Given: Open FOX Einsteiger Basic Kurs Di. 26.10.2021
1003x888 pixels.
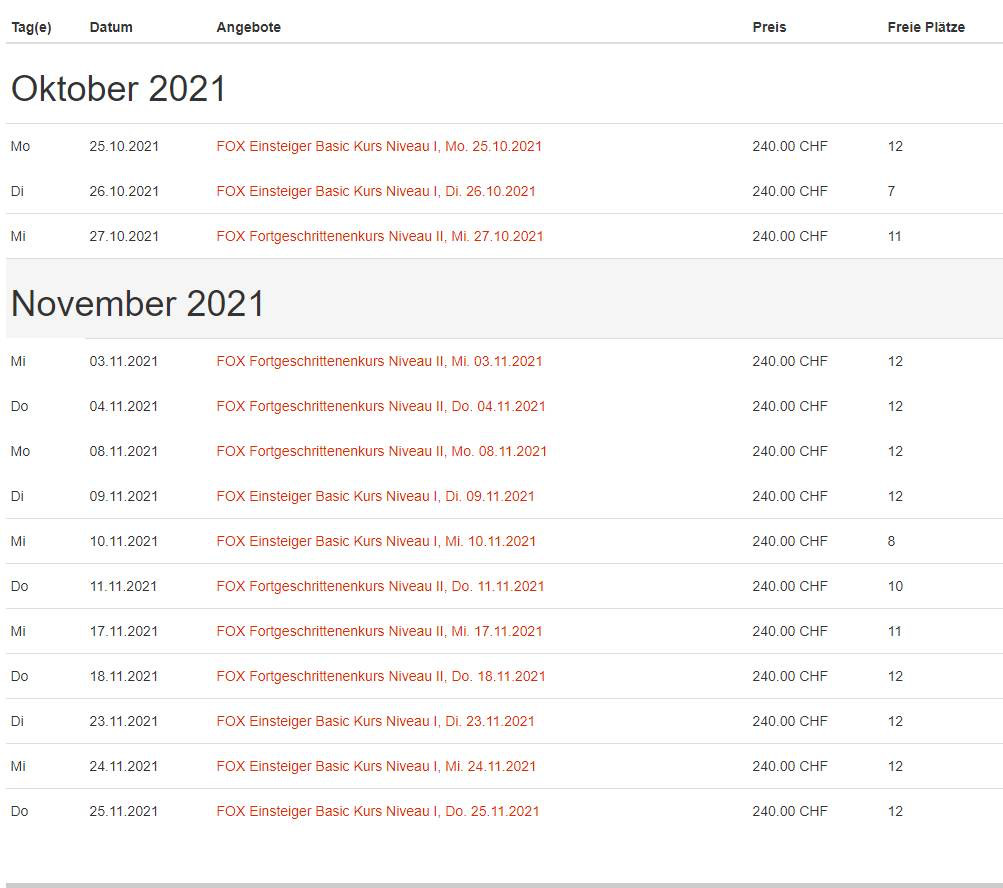Looking at the screenshot, I should [376, 191].
